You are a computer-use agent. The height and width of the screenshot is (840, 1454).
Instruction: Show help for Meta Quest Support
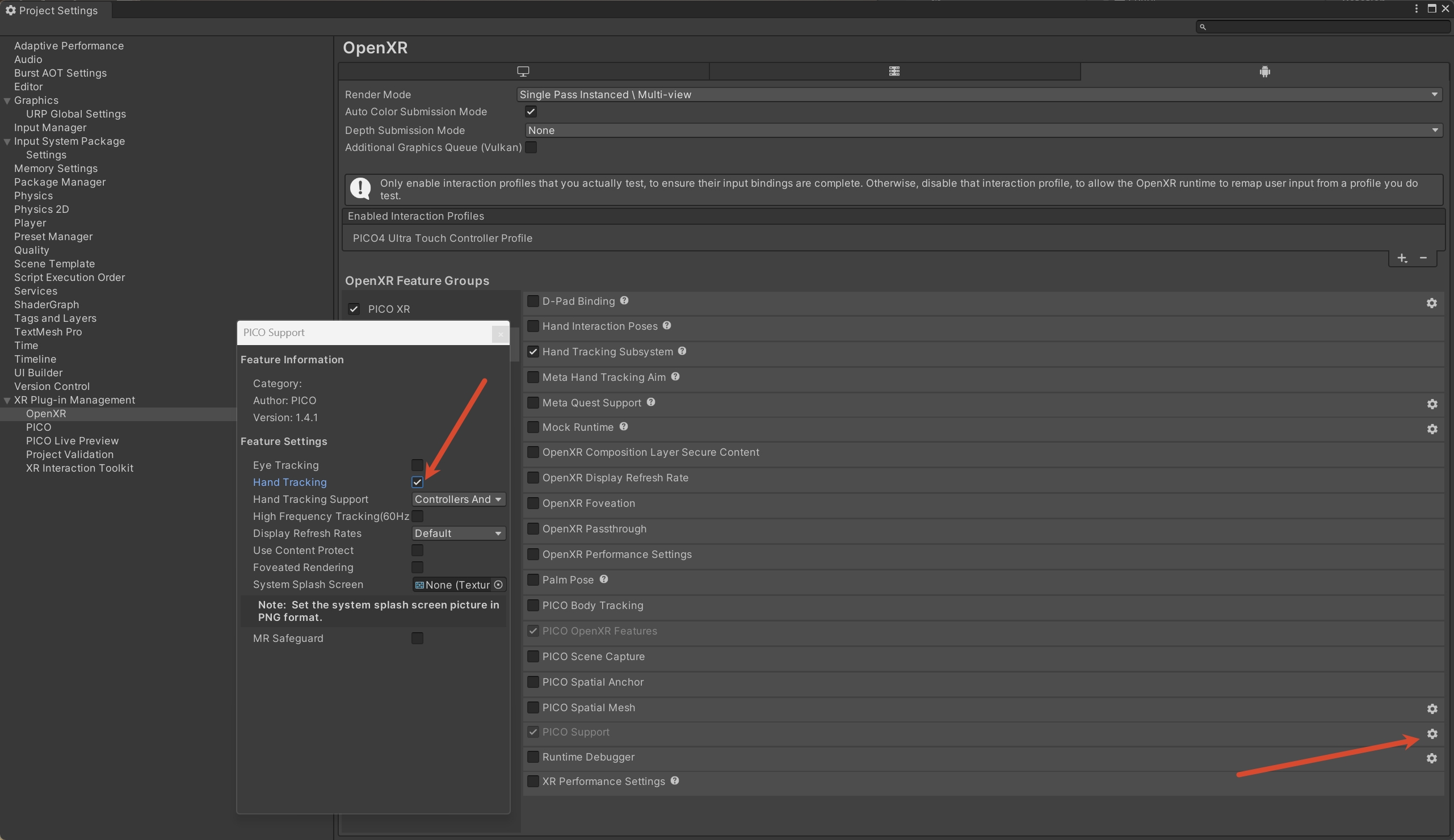coord(650,401)
